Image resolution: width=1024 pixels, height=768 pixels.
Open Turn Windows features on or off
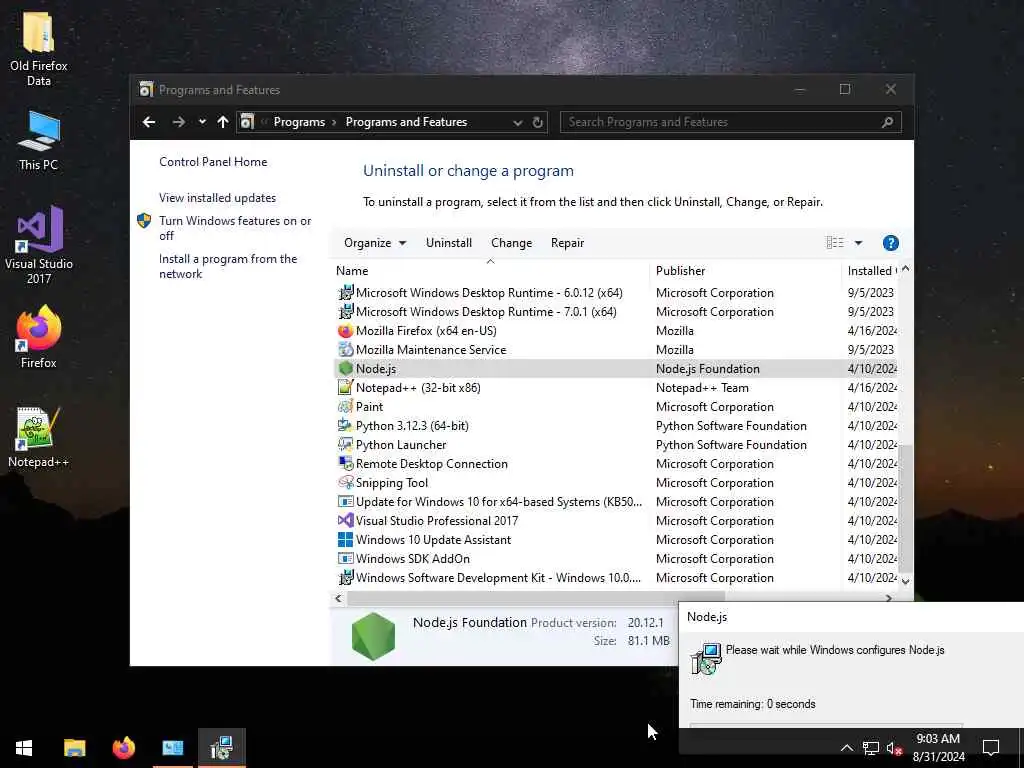235,228
